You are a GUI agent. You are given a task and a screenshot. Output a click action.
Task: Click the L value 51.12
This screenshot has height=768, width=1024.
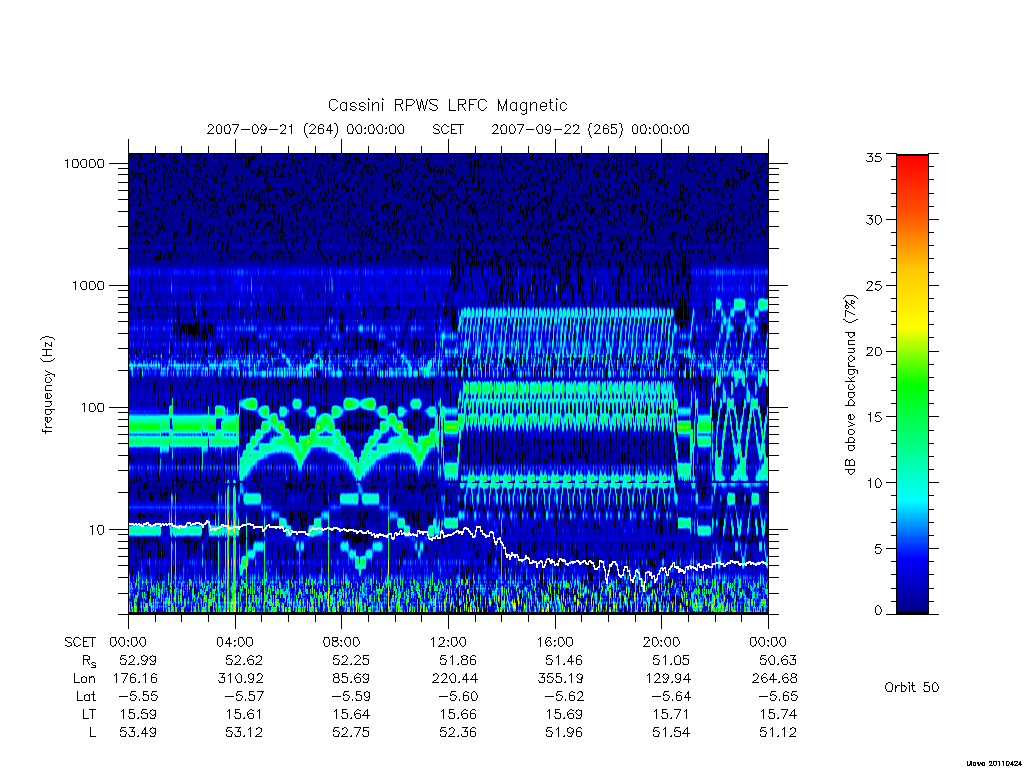tap(778, 733)
